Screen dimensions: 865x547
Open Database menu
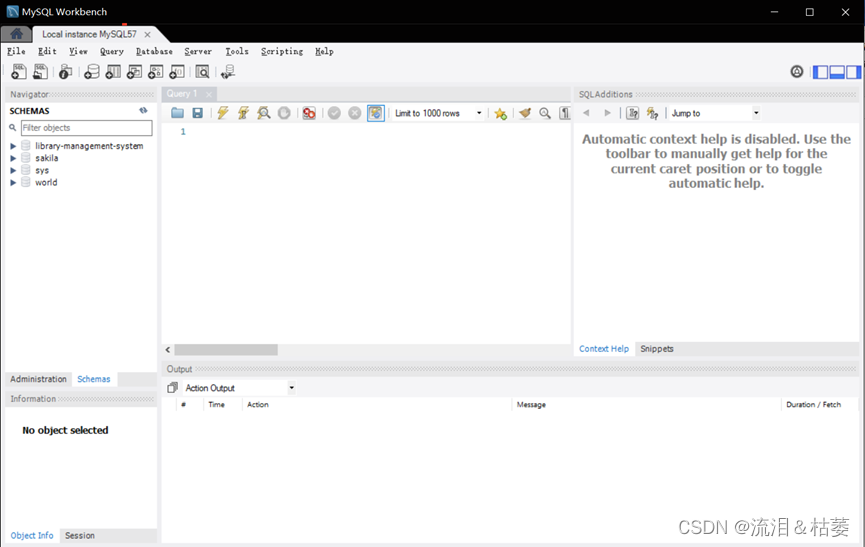click(x=154, y=51)
